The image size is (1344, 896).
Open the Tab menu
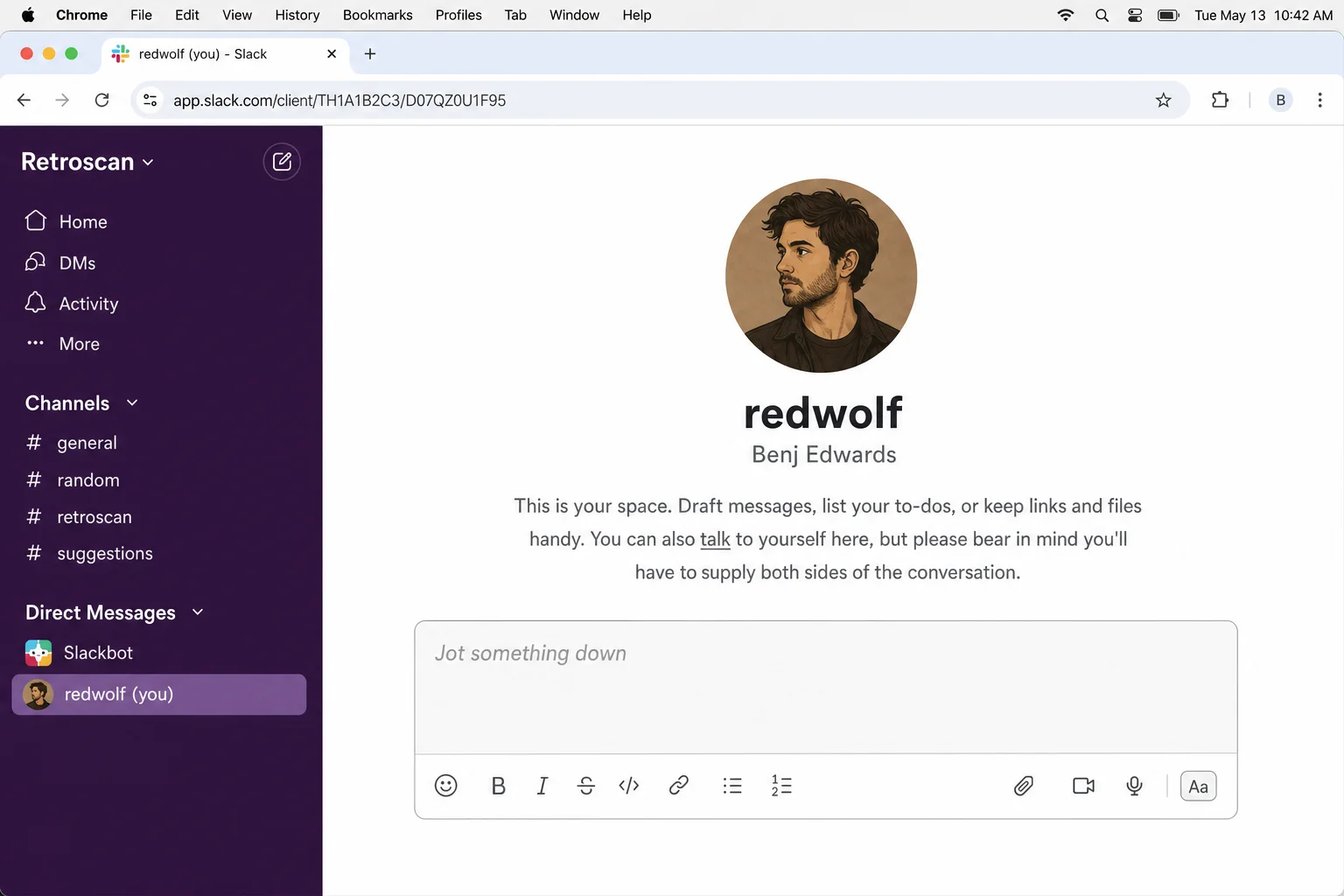515,15
